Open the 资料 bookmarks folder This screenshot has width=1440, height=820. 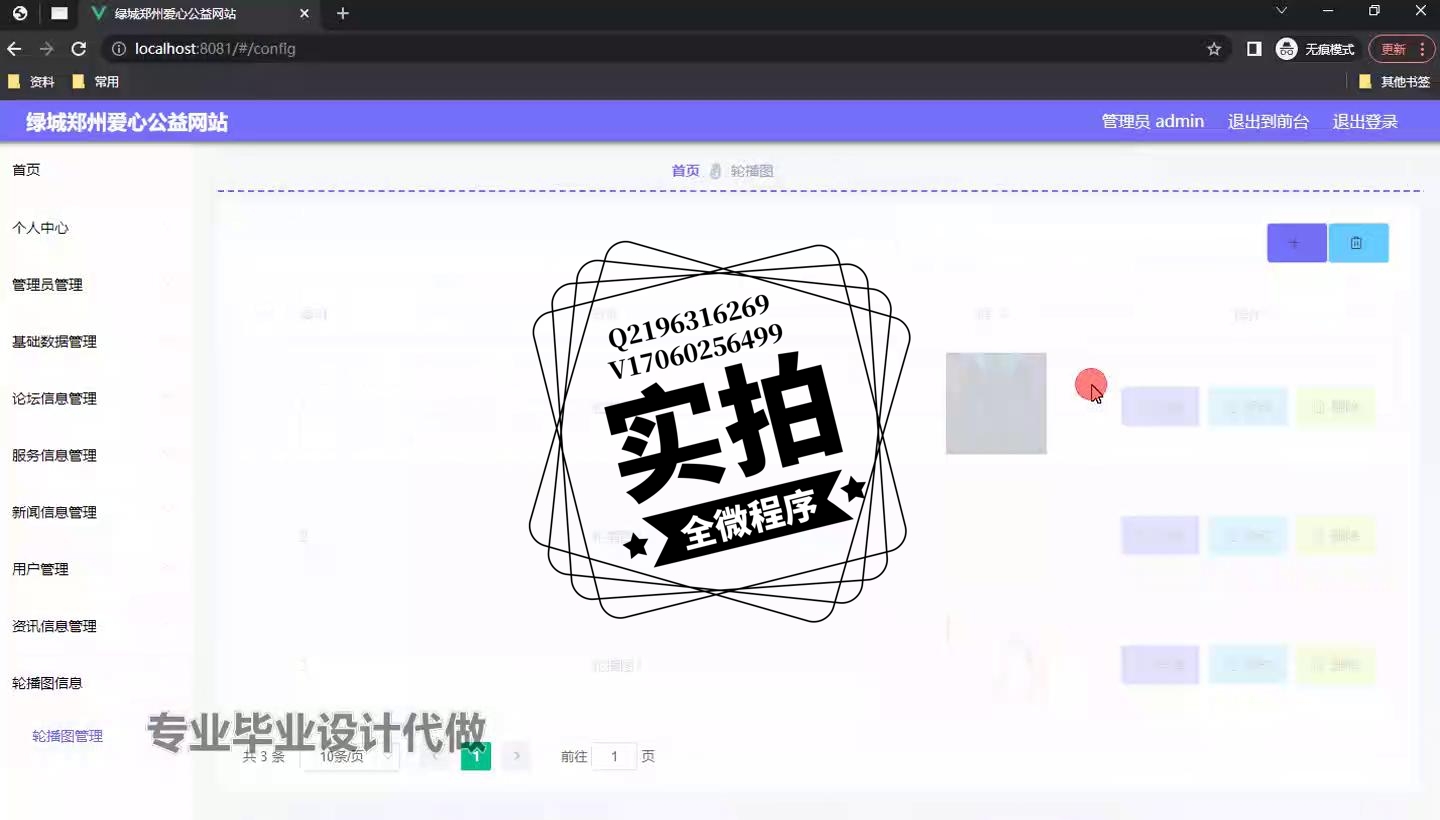pyautogui.click(x=31, y=82)
